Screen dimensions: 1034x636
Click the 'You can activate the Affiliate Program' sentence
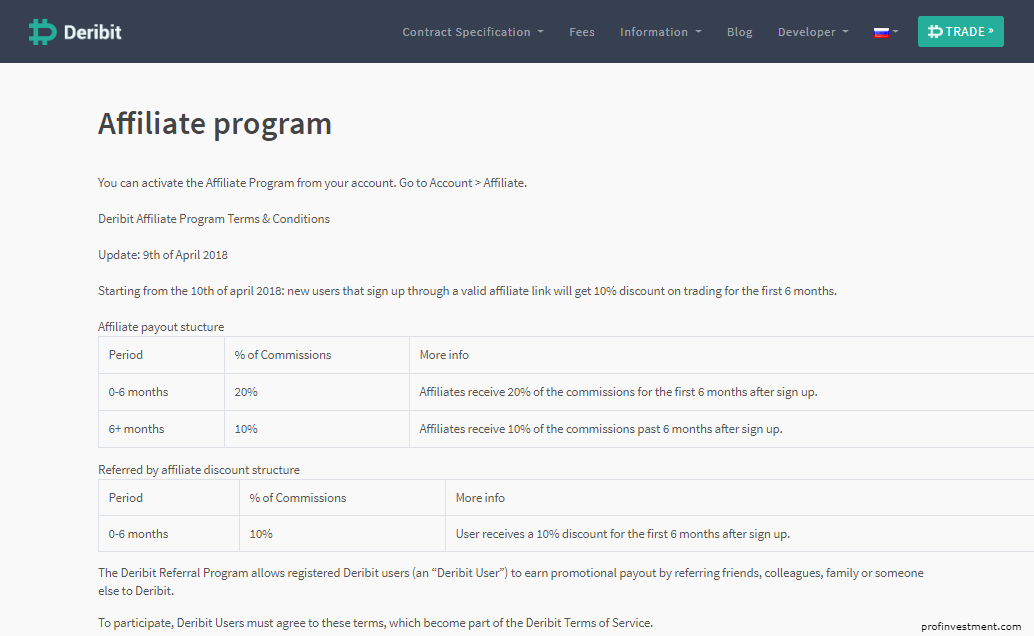[313, 183]
